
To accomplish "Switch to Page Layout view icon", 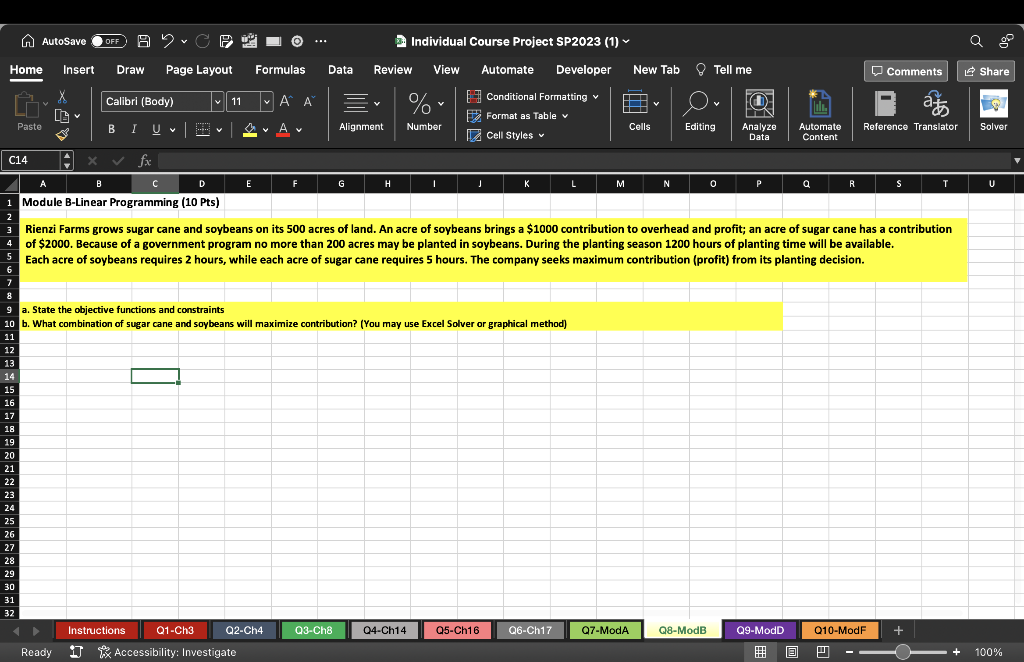I will click(x=792, y=652).
